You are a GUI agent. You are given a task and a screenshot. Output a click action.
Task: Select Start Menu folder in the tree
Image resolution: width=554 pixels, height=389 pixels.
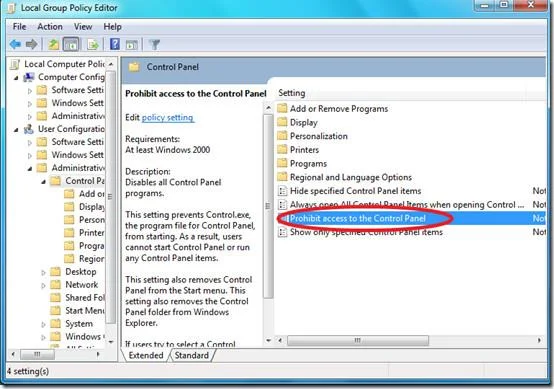click(x=84, y=310)
